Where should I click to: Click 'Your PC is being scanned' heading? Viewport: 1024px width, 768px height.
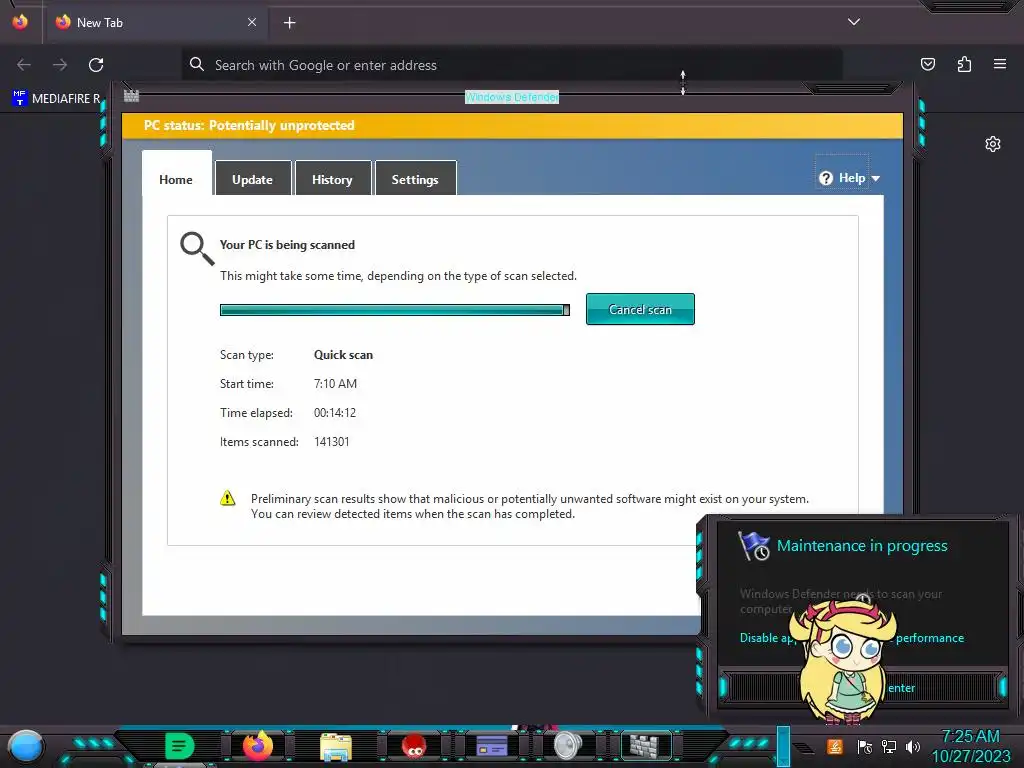pos(287,245)
